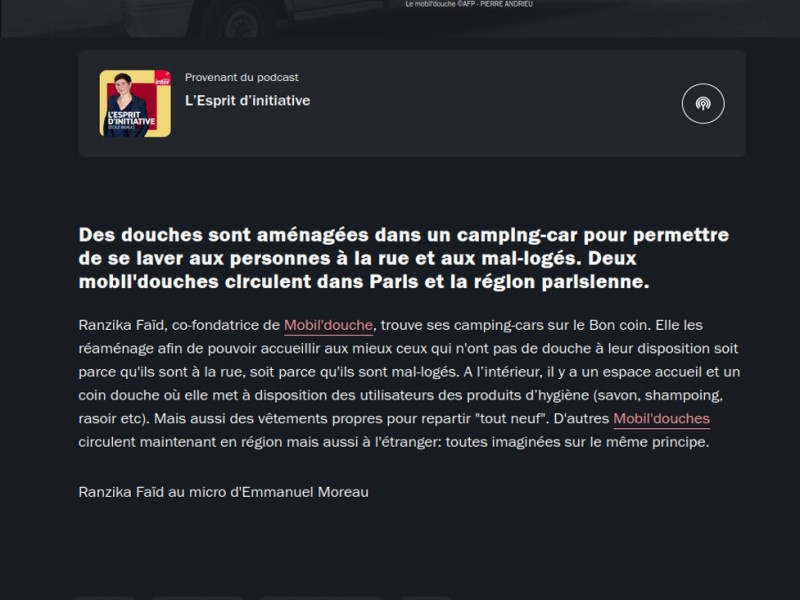800x600 pixels.
Task: Click the bold headline about douches aménagées
Action: (404, 258)
